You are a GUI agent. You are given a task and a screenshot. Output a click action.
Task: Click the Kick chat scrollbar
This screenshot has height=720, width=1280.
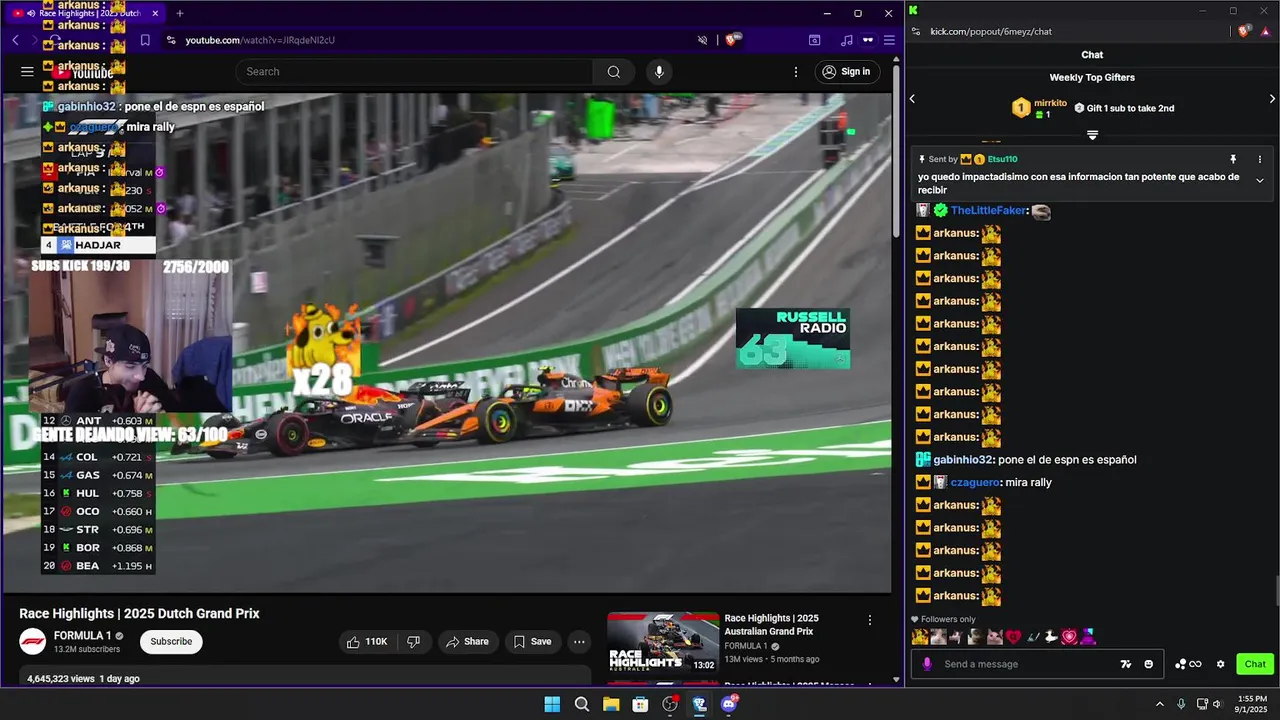(1275, 592)
